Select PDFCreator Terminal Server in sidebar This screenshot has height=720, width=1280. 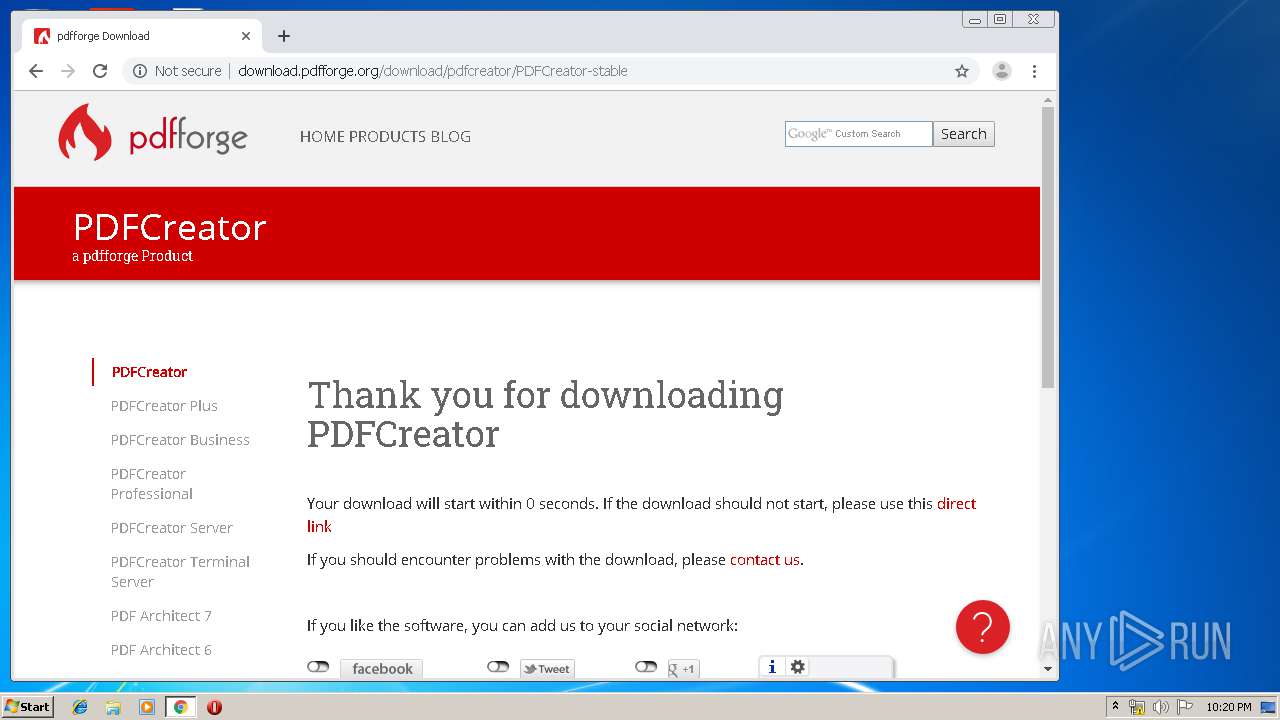tap(180, 572)
